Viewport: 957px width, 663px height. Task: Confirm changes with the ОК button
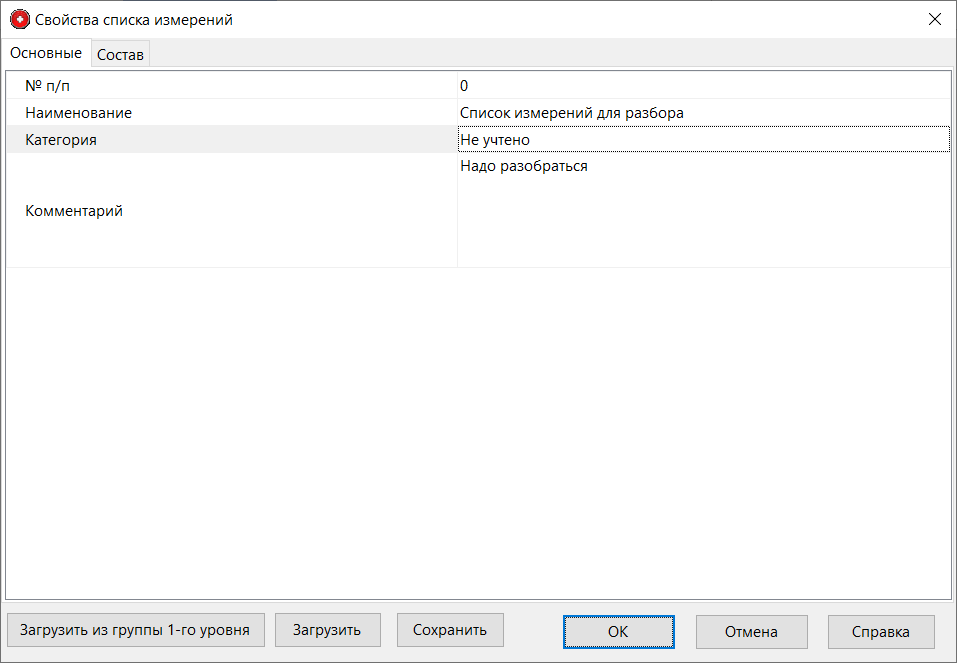coord(618,631)
